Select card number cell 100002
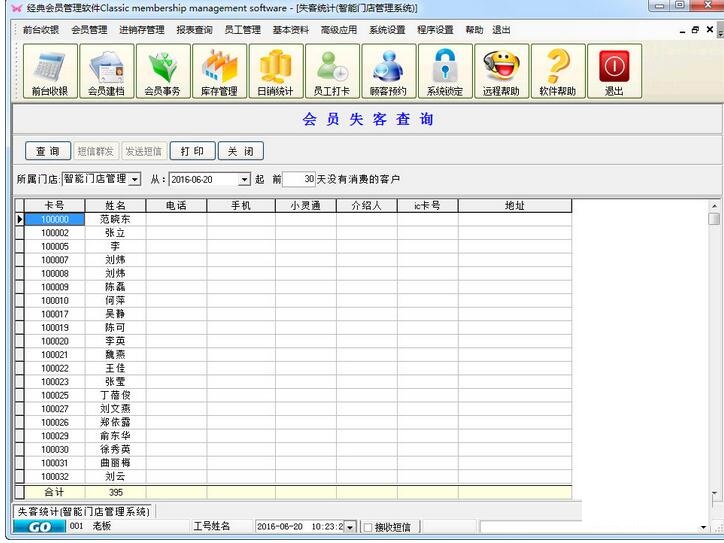 pos(54,233)
